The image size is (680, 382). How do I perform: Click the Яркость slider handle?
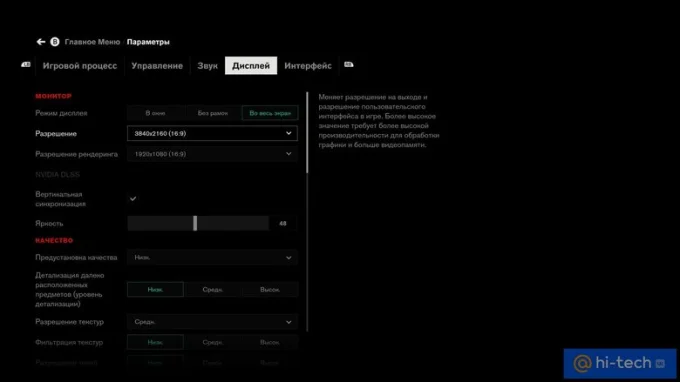[x=195, y=223]
